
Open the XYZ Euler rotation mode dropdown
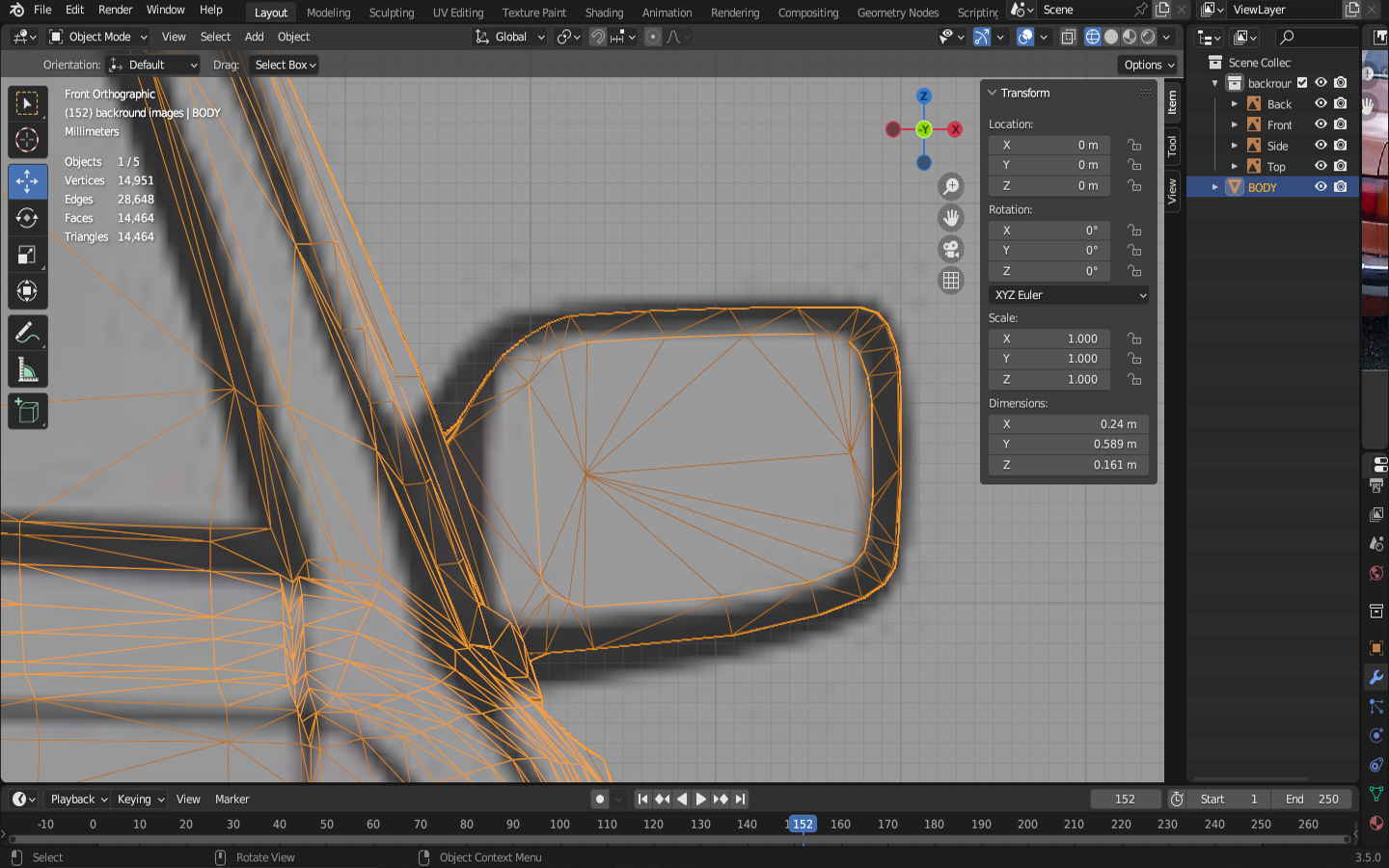1069,295
